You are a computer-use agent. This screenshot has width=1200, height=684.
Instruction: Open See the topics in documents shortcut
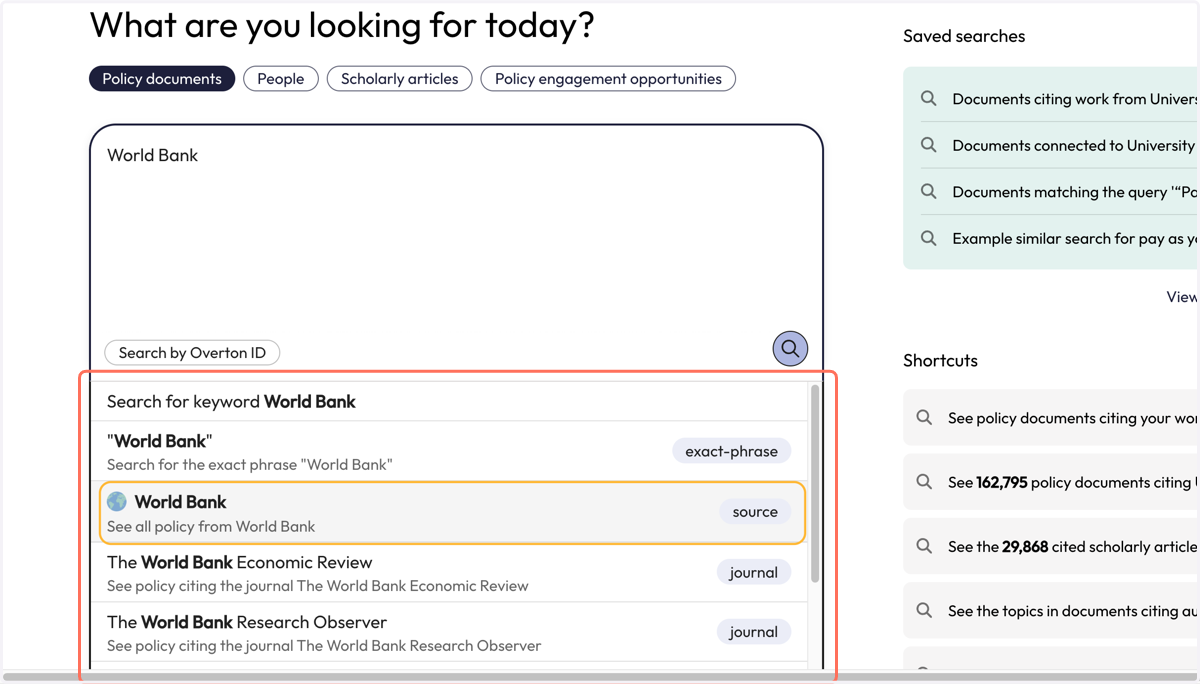point(1051,610)
